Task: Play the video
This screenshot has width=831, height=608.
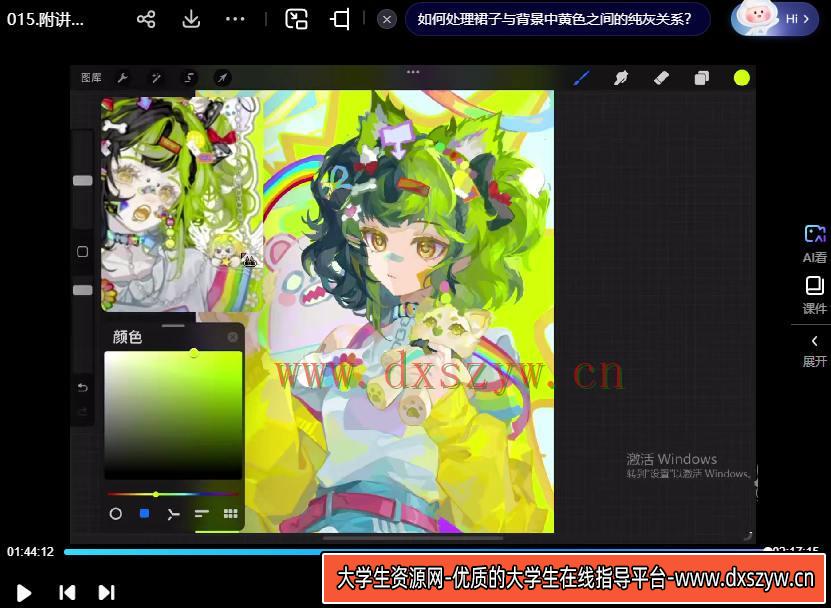Action: coord(24,592)
